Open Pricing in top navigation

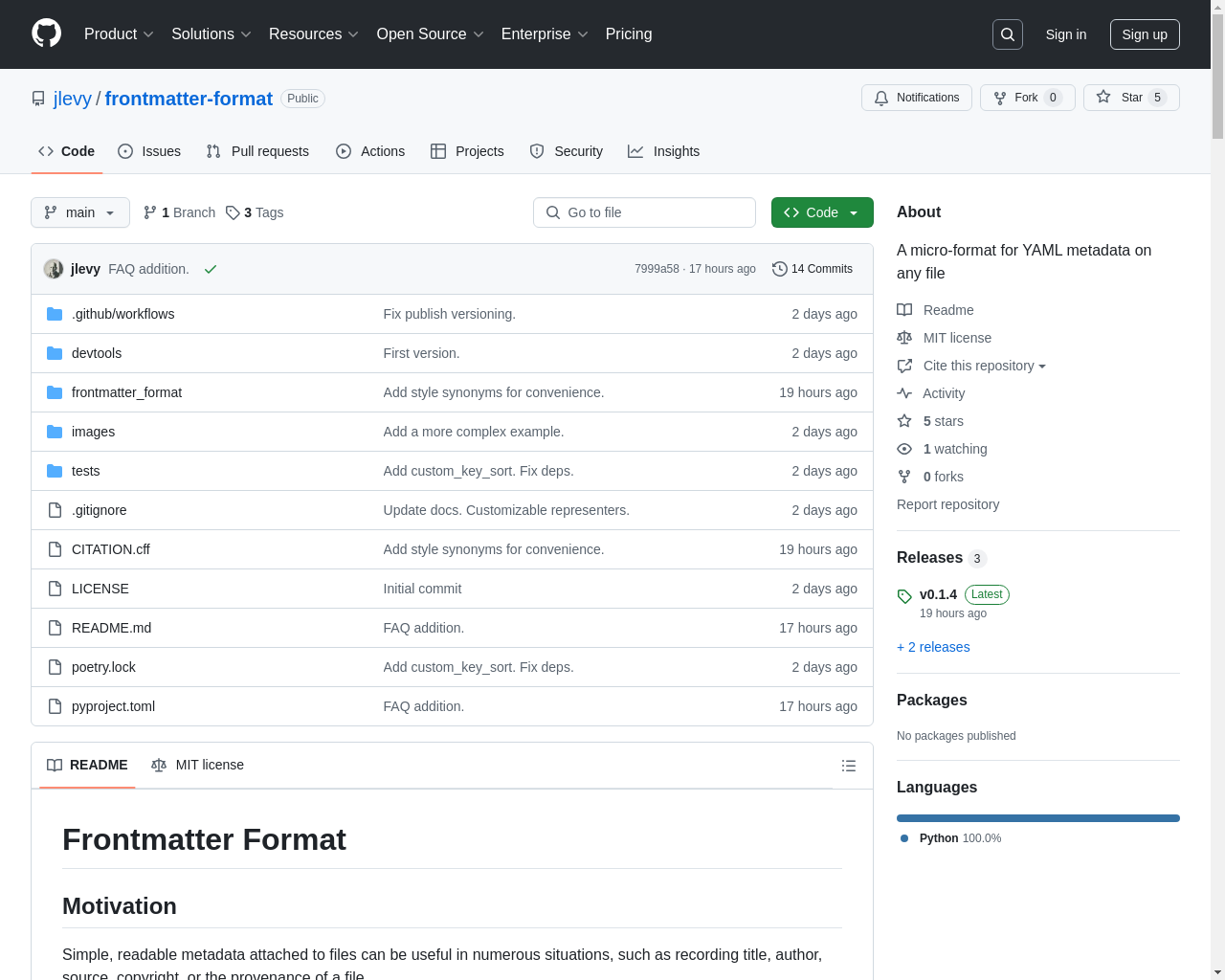coord(629,34)
